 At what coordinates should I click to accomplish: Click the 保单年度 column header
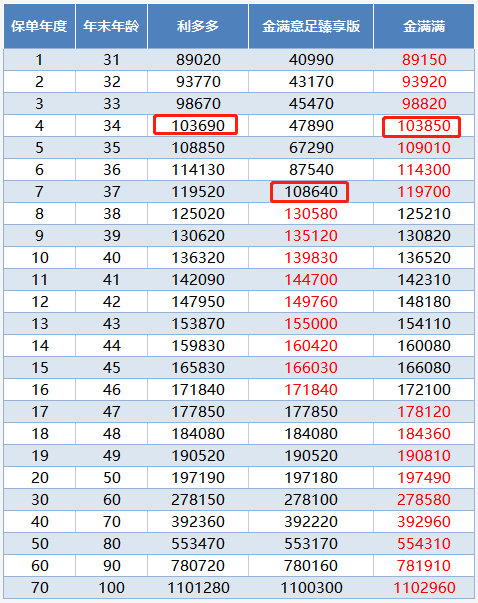click(39, 27)
